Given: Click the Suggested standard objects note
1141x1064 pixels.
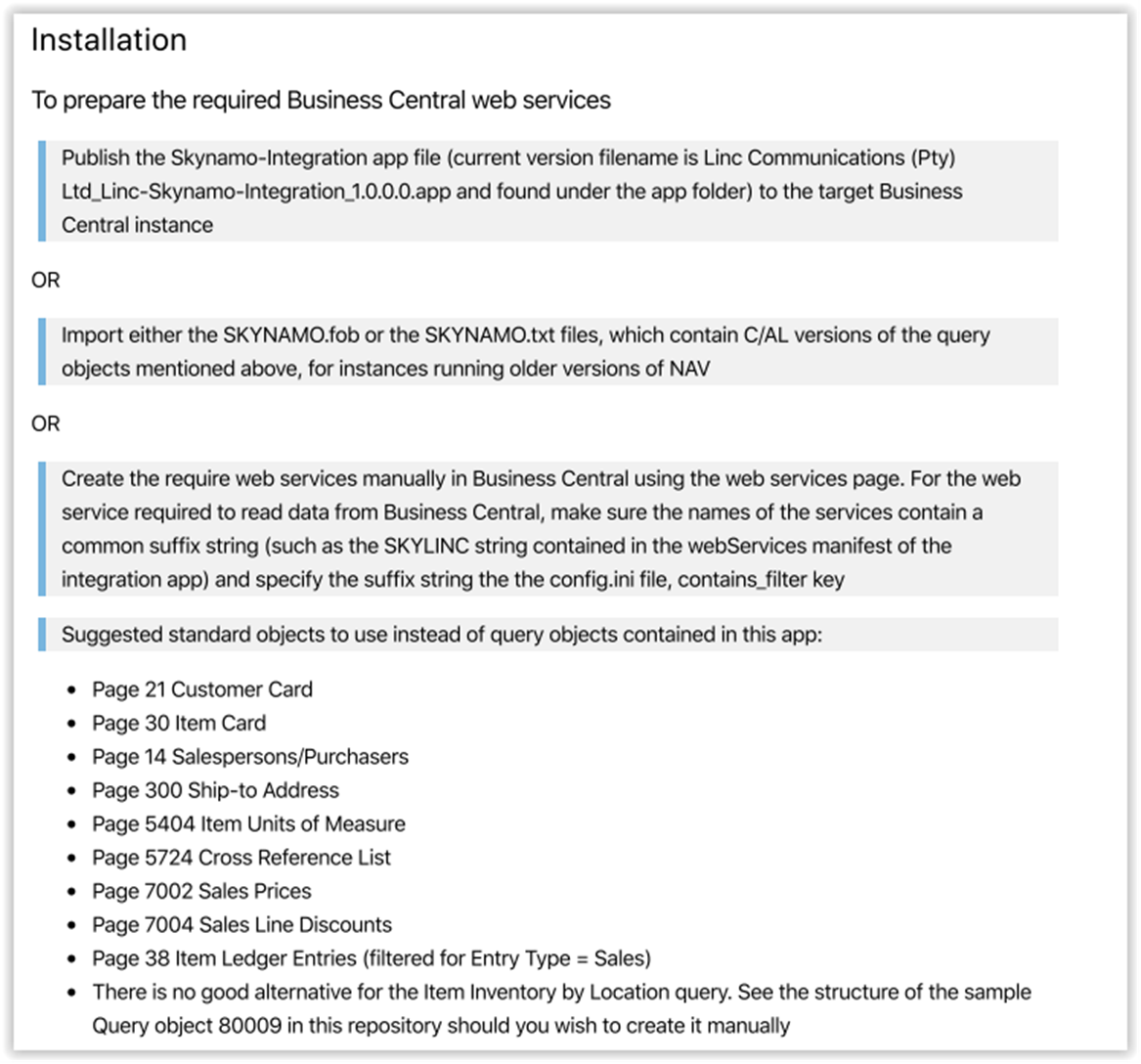Looking at the screenshot, I should point(442,635).
